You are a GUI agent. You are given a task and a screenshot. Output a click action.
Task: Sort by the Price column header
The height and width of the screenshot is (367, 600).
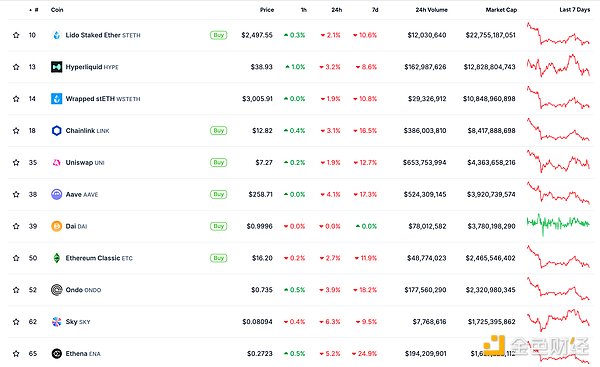click(x=267, y=10)
